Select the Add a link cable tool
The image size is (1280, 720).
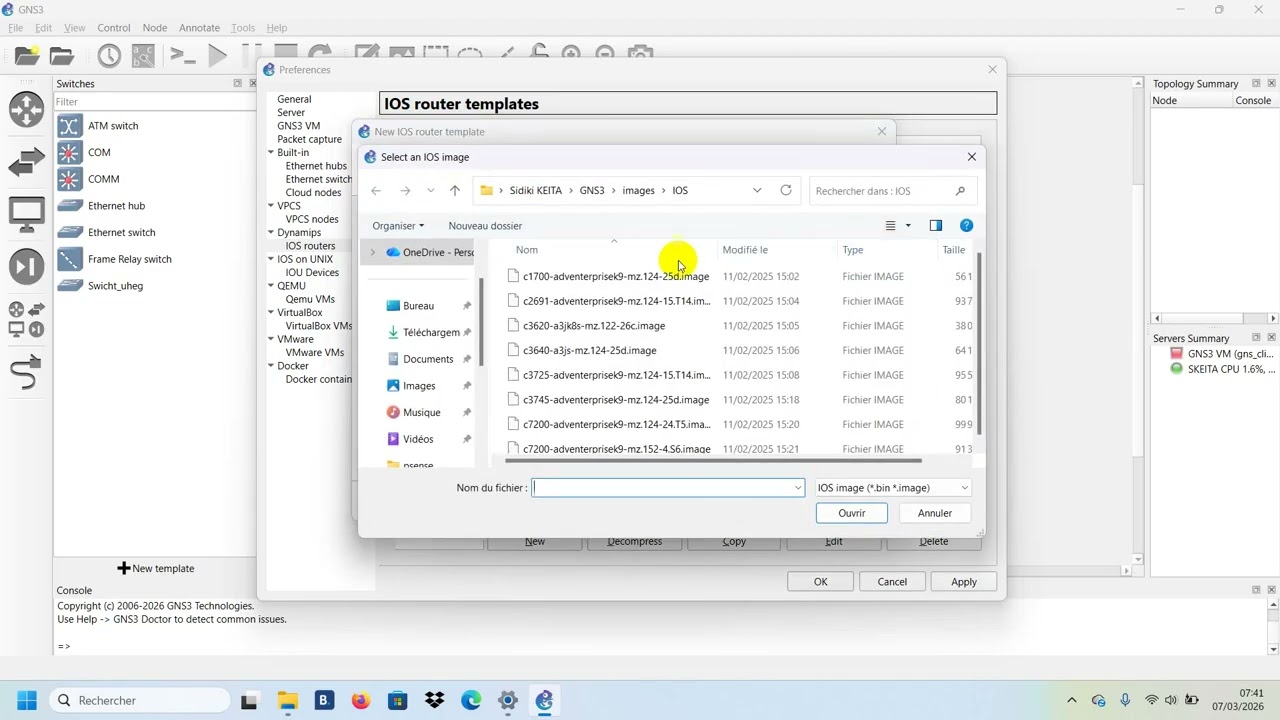(x=27, y=372)
